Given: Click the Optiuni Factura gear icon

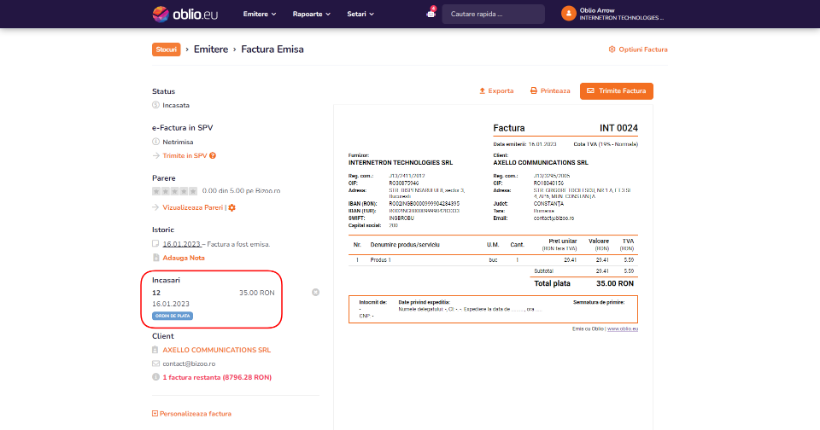Looking at the screenshot, I should [x=612, y=49].
